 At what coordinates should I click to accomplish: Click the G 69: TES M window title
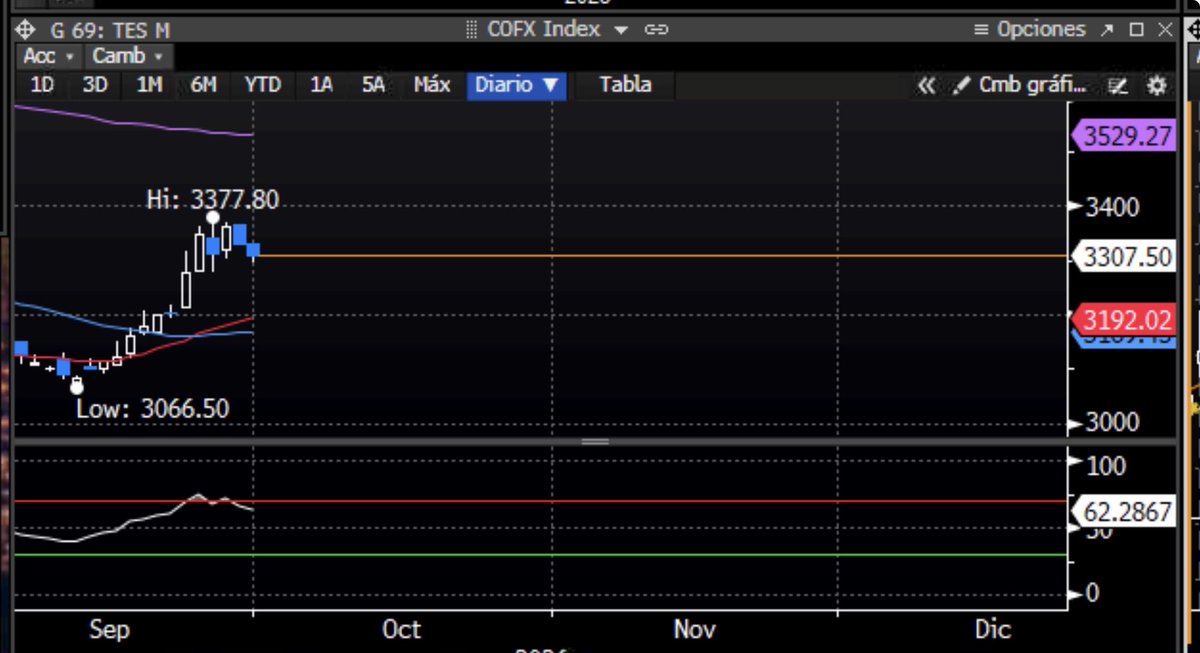click(x=108, y=30)
